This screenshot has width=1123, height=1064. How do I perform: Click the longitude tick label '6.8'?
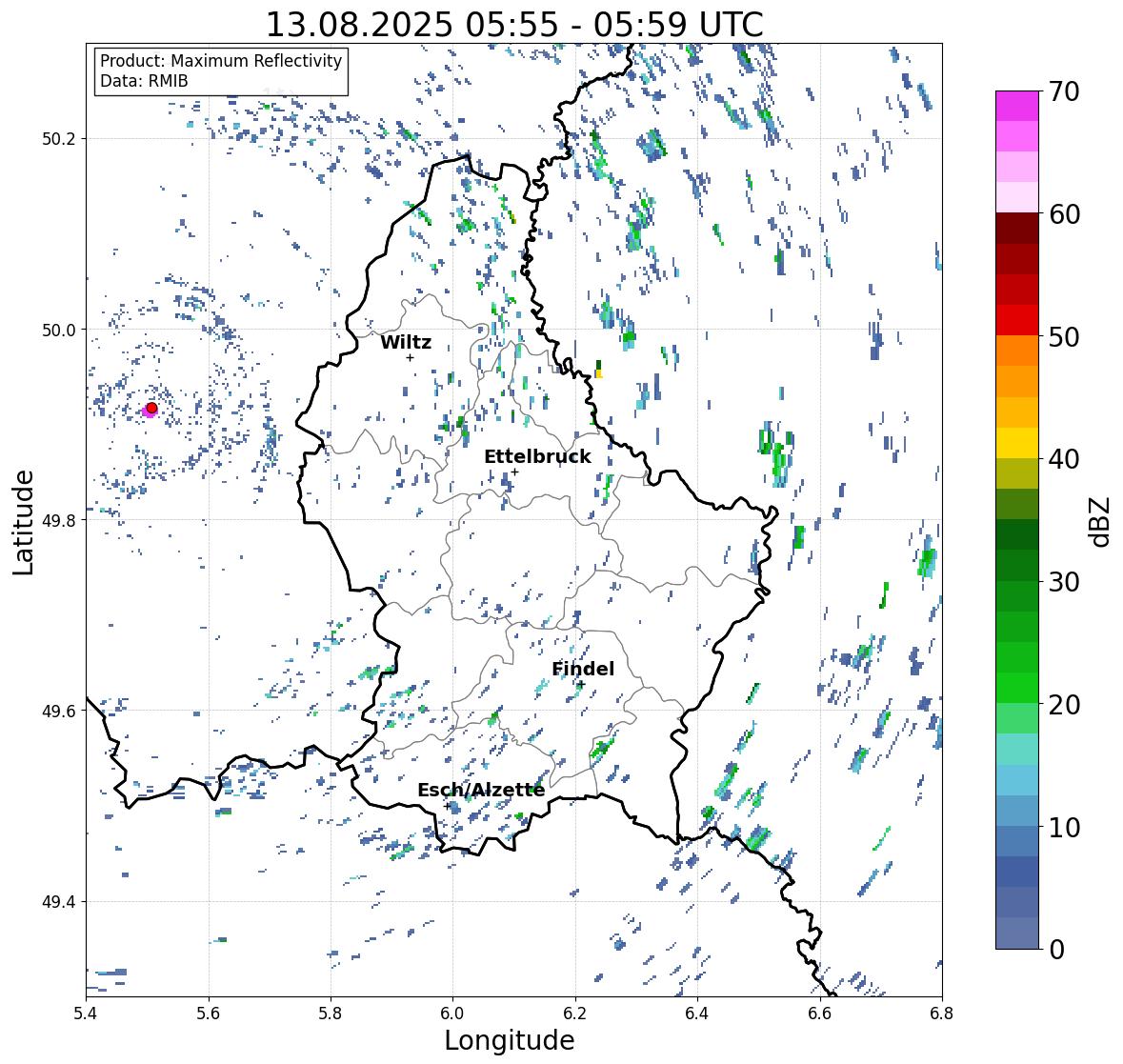pos(942,1014)
